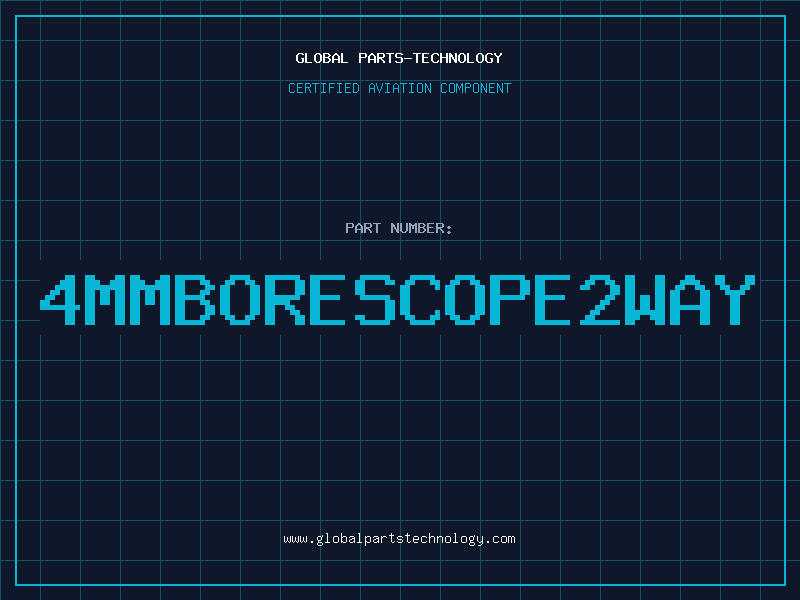This screenshot has width=800, height=600.
Task: Select the CERTIFIED AVIATION COMPONENT subtitle
Action: pyautogui.click(x=399, y=88)
